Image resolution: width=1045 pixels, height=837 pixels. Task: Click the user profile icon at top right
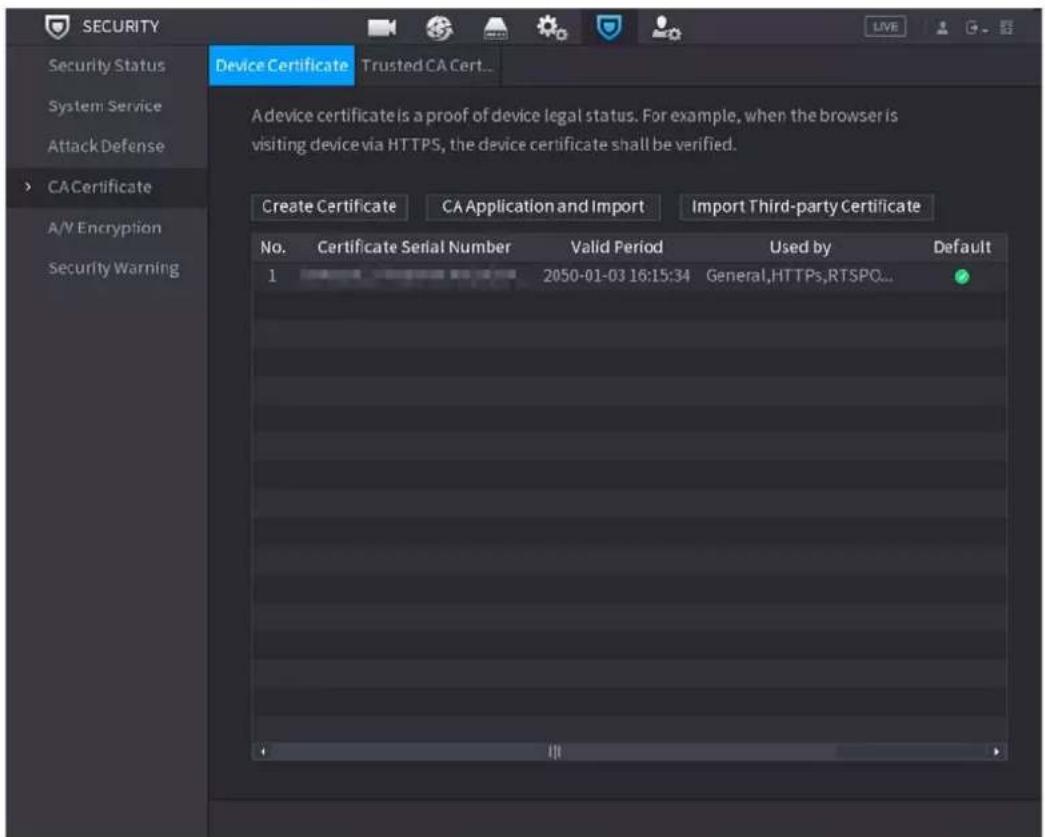(942, 28)
